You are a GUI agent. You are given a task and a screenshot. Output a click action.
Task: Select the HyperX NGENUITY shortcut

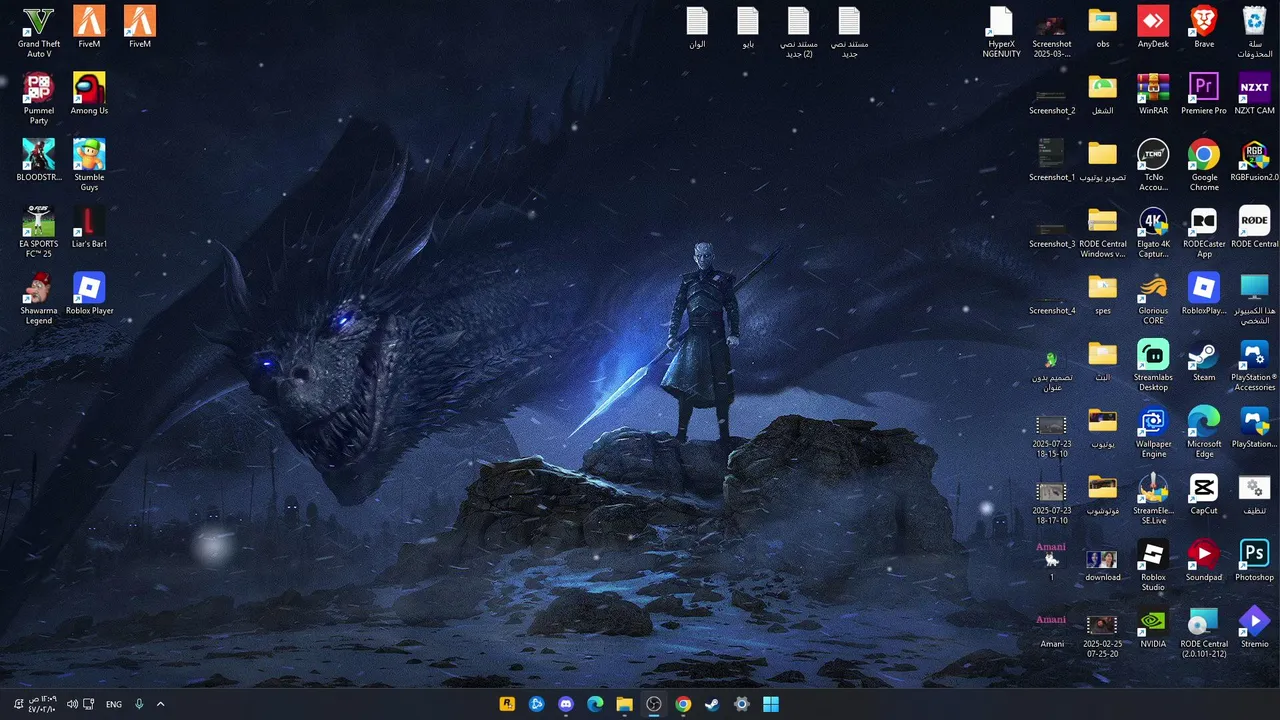1001,31
